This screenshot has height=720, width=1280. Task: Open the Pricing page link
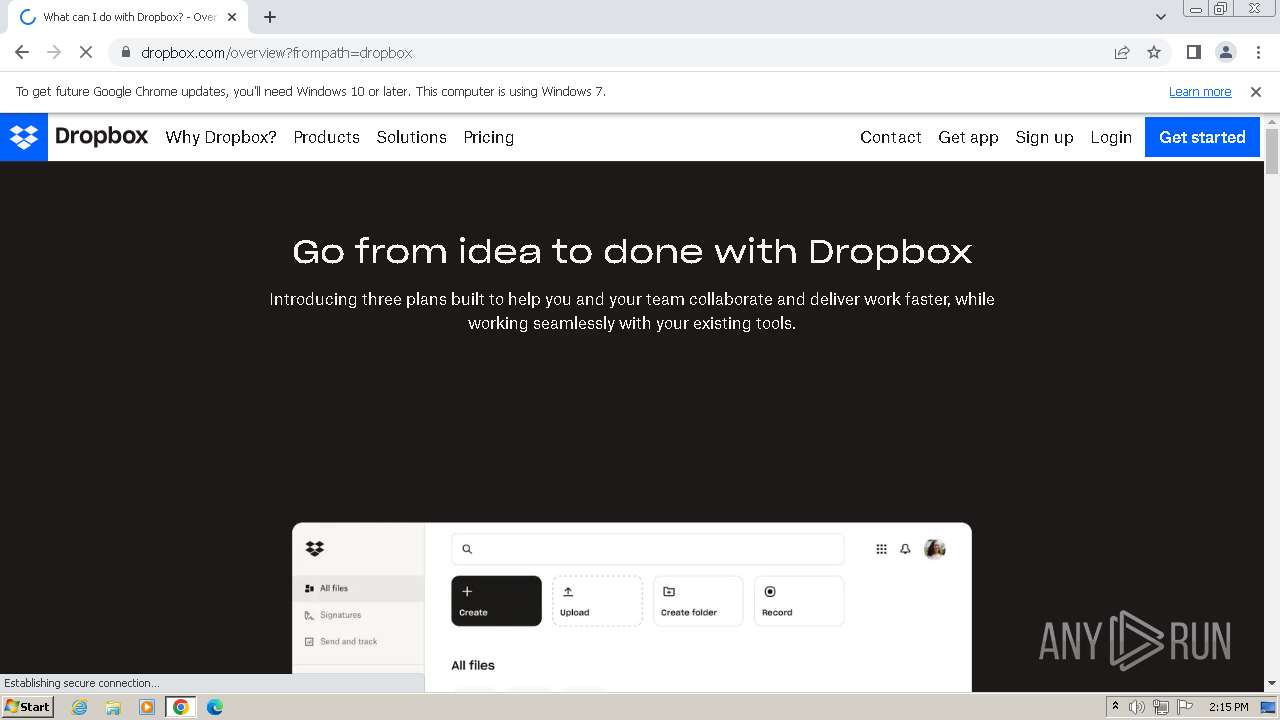click(489, 137)
